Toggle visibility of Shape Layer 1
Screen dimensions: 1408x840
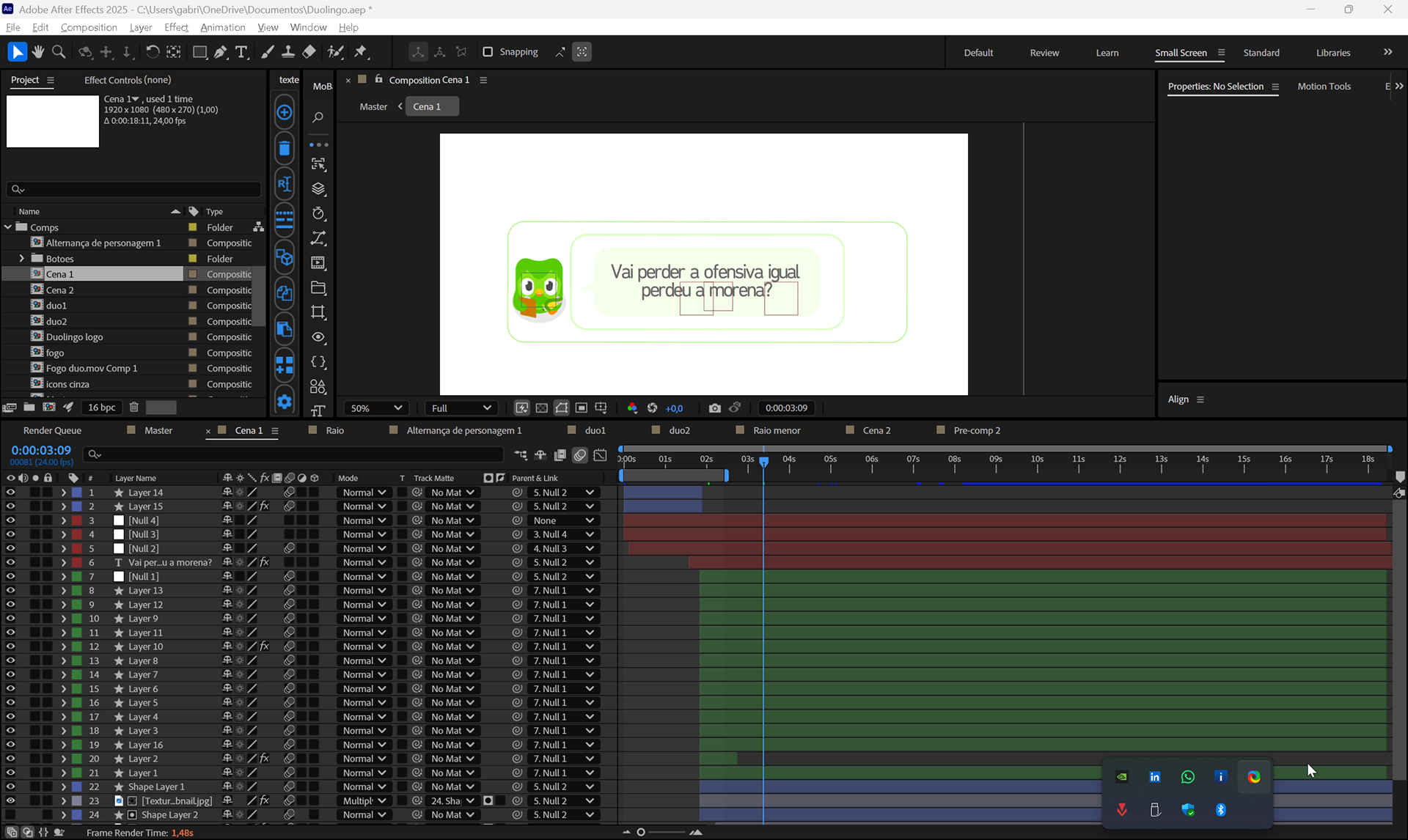point(10,786)
